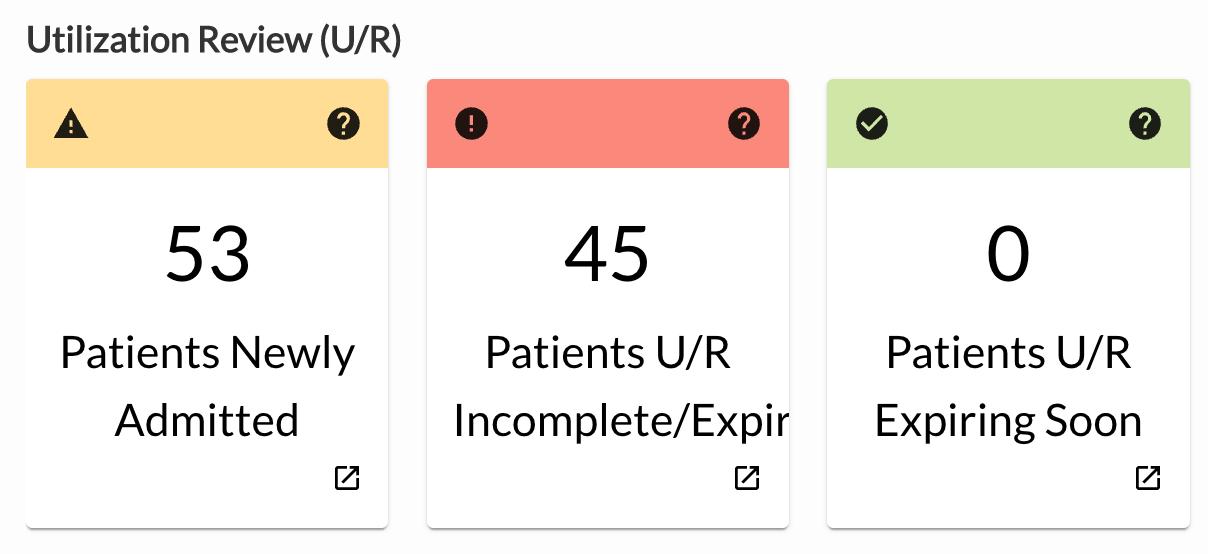The width and height of the screenshot is (1208, 554).
Task: Click the exclamation alert icon on red card
Action: (472, 124)
